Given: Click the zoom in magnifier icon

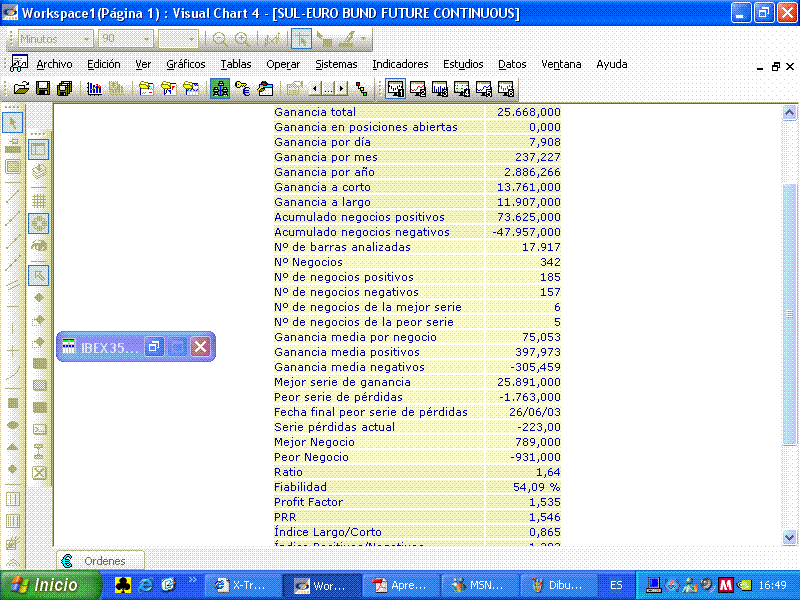Looking at the screenshot, I should coord(242,39).
